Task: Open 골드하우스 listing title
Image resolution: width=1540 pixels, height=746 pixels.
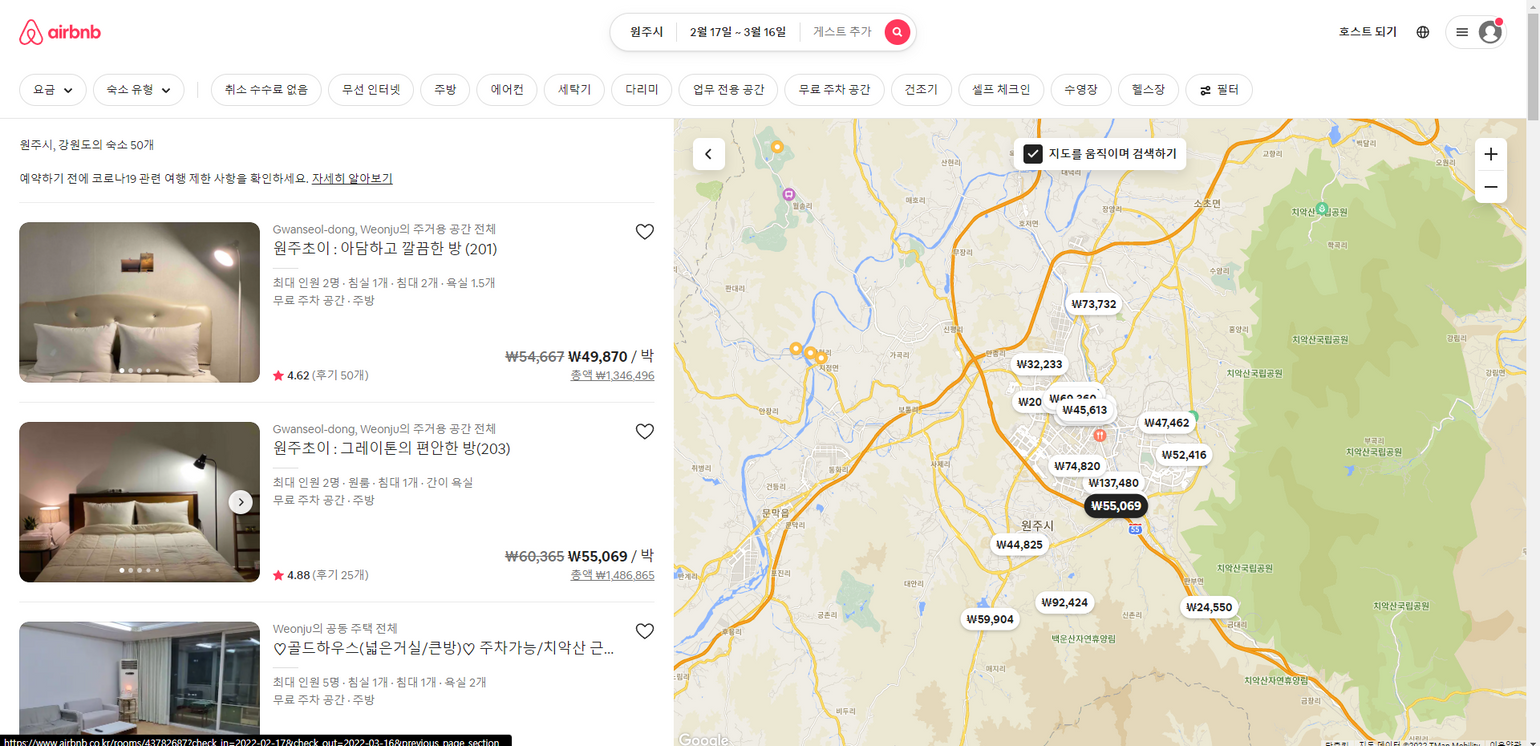Action: [x=443, y=648]
